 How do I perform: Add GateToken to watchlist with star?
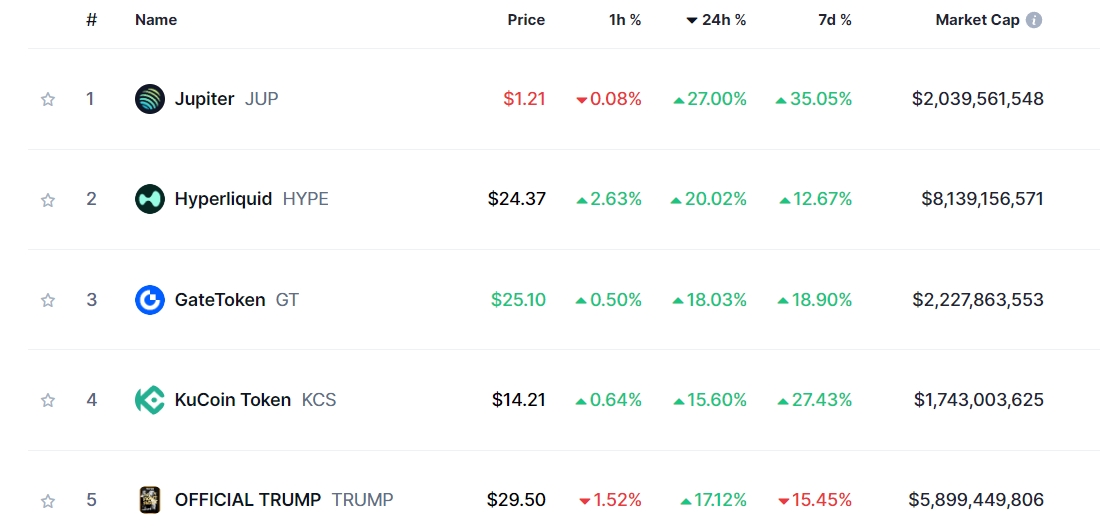[x=48, y=300]
